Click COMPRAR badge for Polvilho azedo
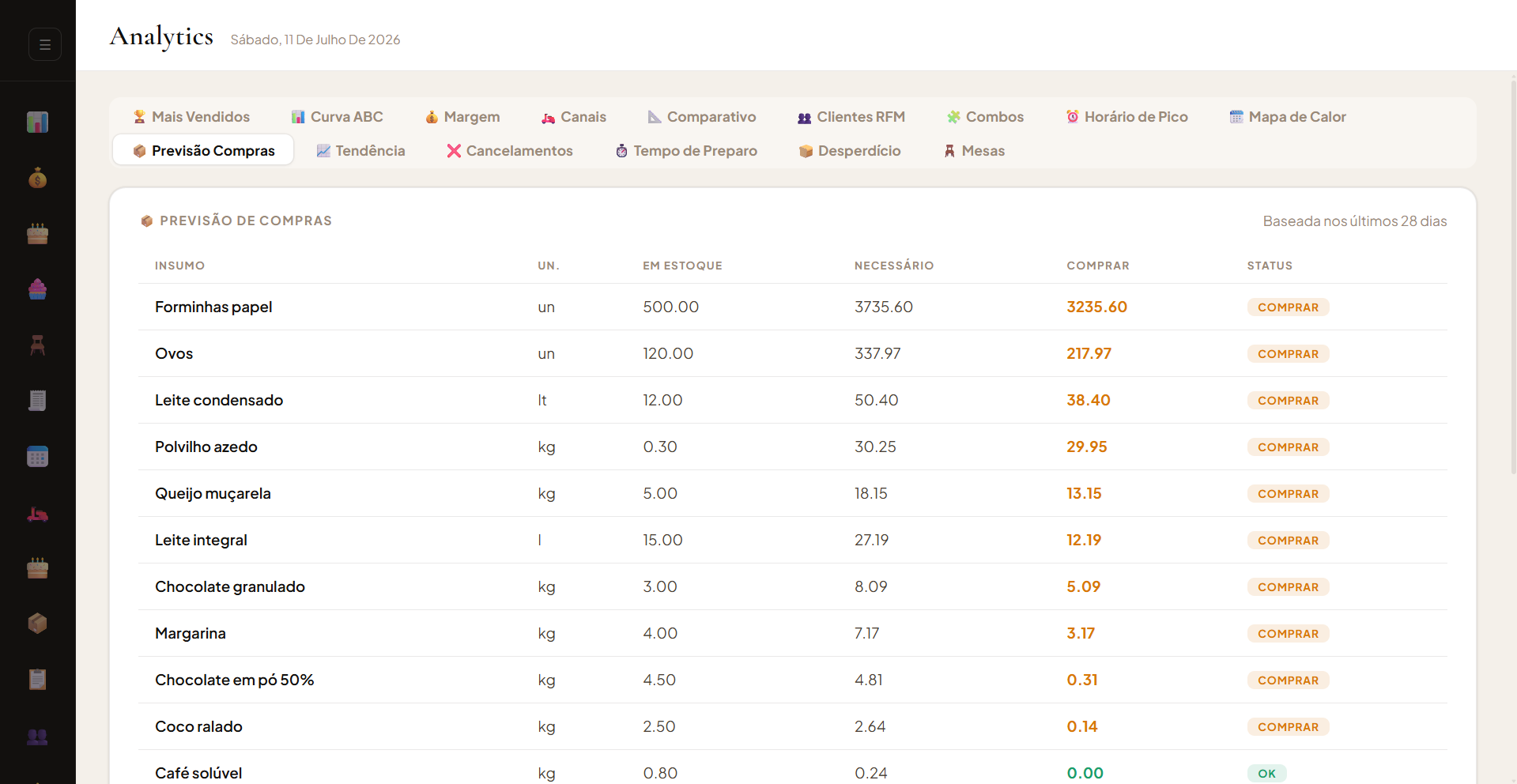This screenshot has height=784, width=1517. tap(1288, 447)
